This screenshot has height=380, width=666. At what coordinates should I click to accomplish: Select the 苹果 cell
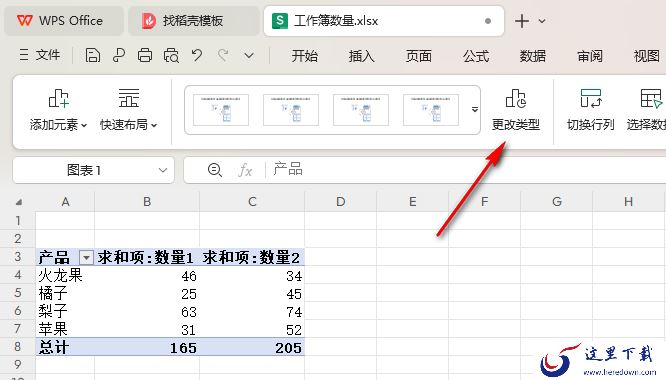pos(65,329)
